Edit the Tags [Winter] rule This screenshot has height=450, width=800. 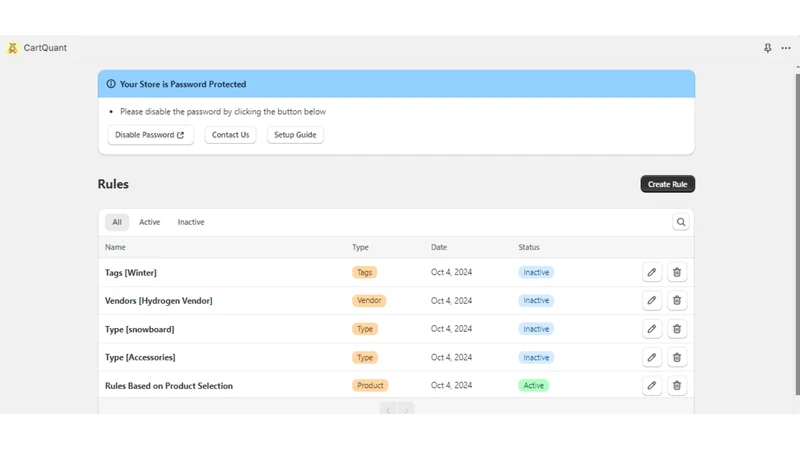652,272
